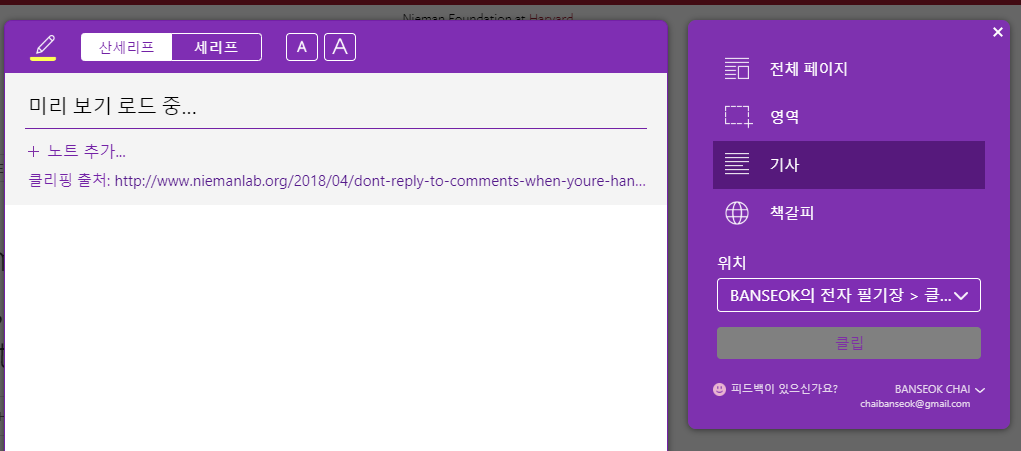Click the 클립 button
The image size is (1021, 451).
click(848, 343)
